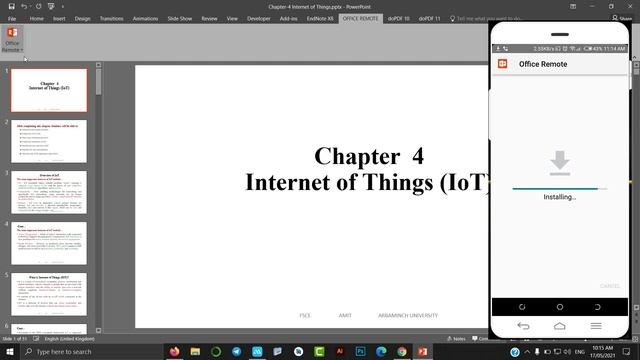
Task: Select slide 5 thumbnail What is Internet of Things
Action: click(49, 294)
